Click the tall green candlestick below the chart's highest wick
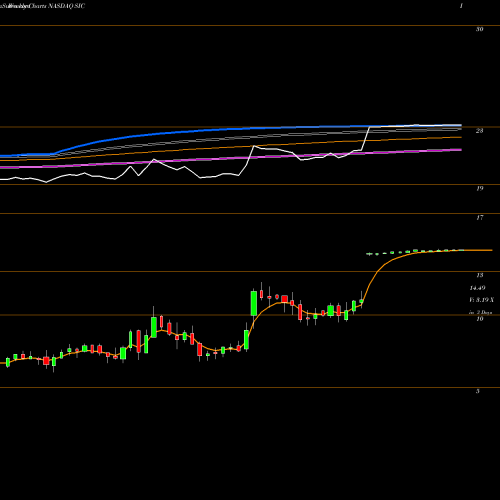500x500 pixels. pyautogui.click(x=254, y=303)
